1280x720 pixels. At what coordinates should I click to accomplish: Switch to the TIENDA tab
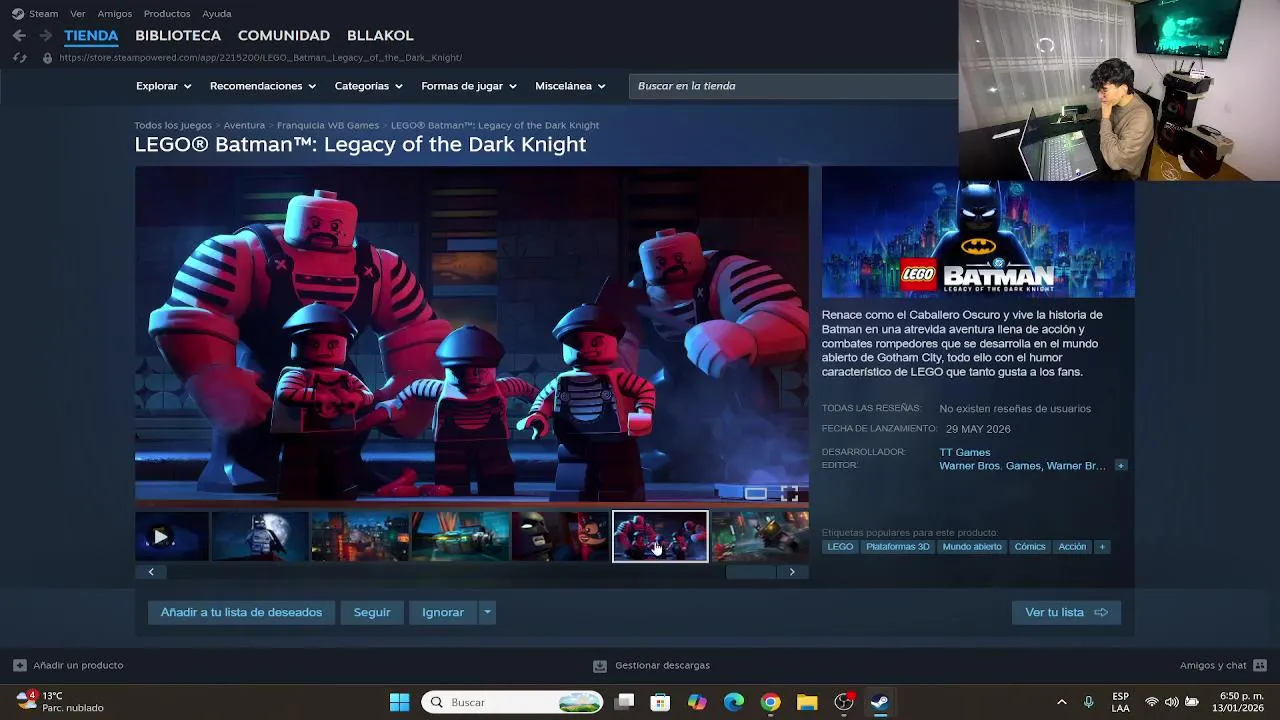pos(91,35)
